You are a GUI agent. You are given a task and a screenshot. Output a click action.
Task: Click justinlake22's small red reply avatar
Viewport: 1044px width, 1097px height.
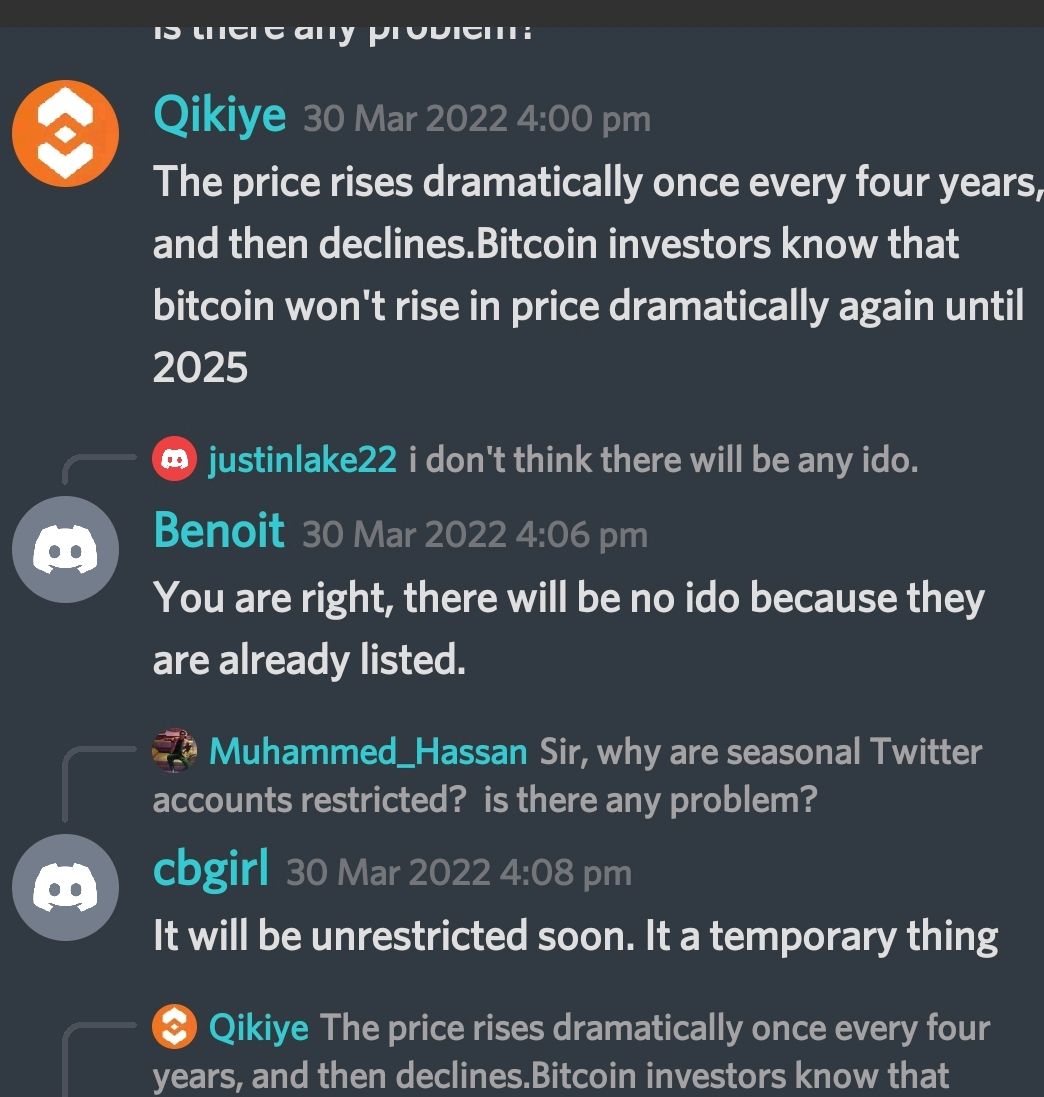coord(174,459)
